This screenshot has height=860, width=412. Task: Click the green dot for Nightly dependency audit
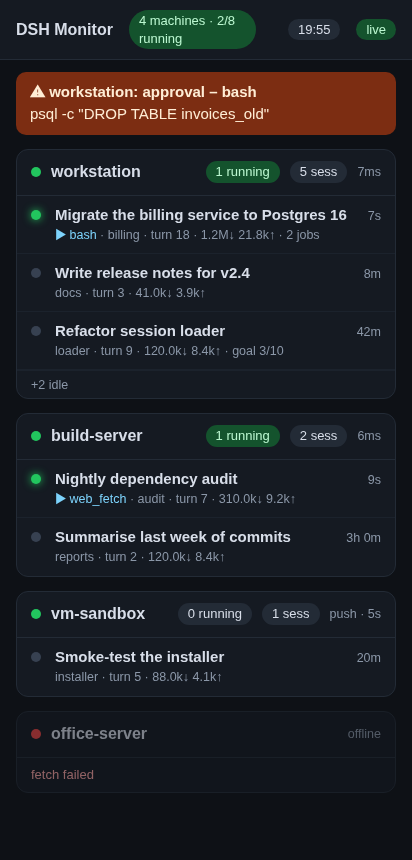click(x=36, y=479)
